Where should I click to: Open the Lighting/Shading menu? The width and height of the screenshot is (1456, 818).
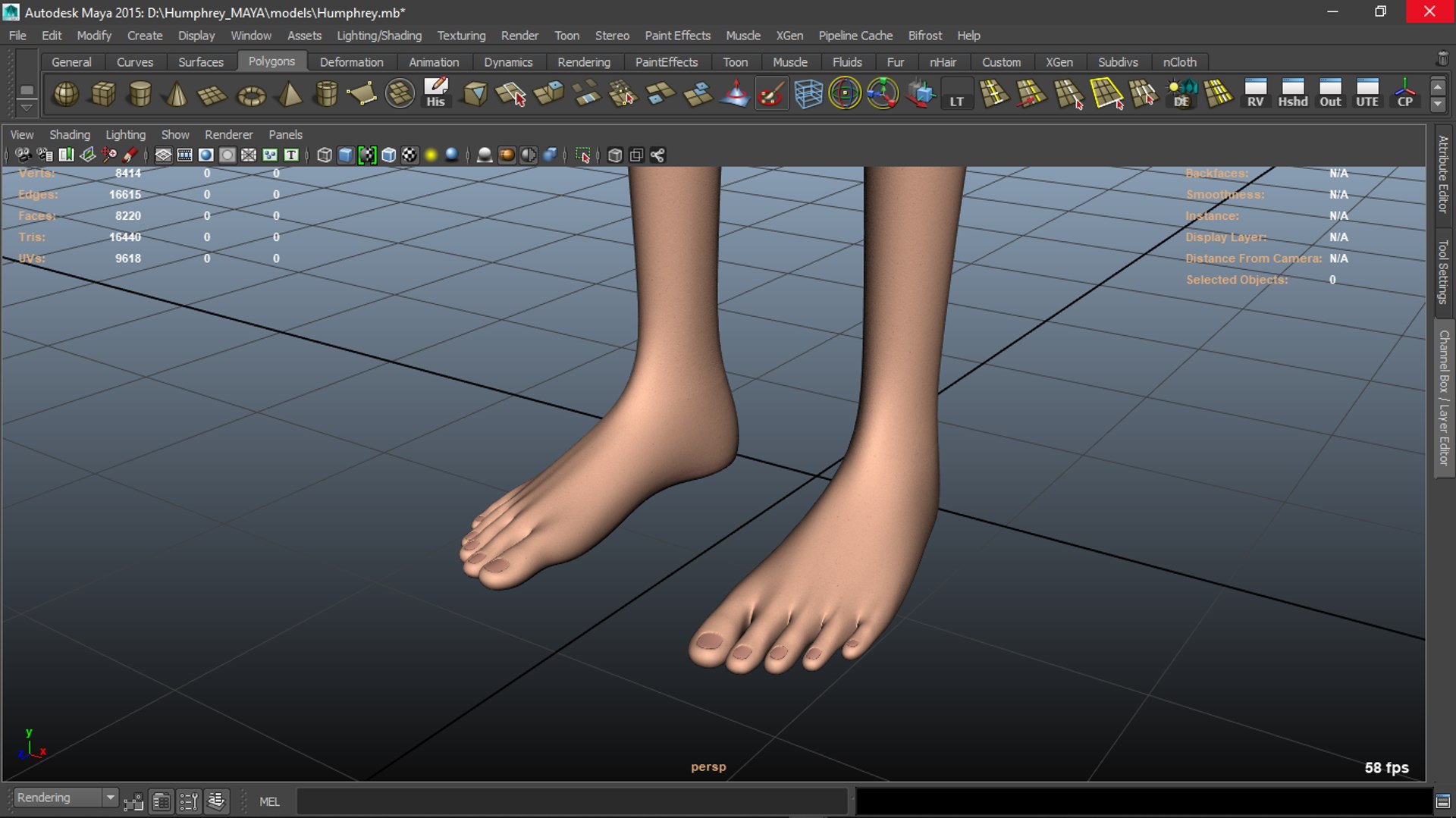pos(379,36)
